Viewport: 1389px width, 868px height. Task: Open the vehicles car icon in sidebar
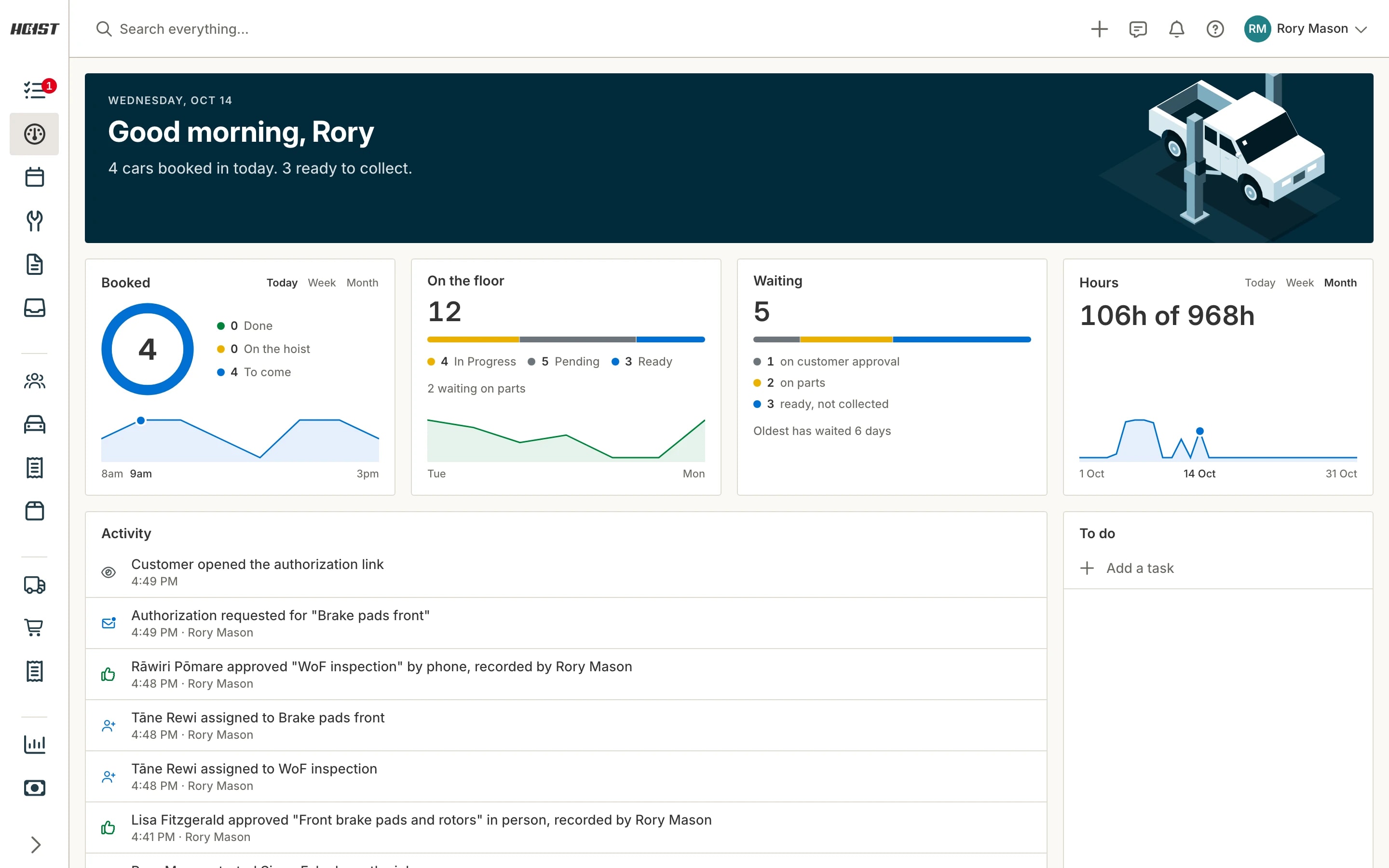(x=34, y=424)
